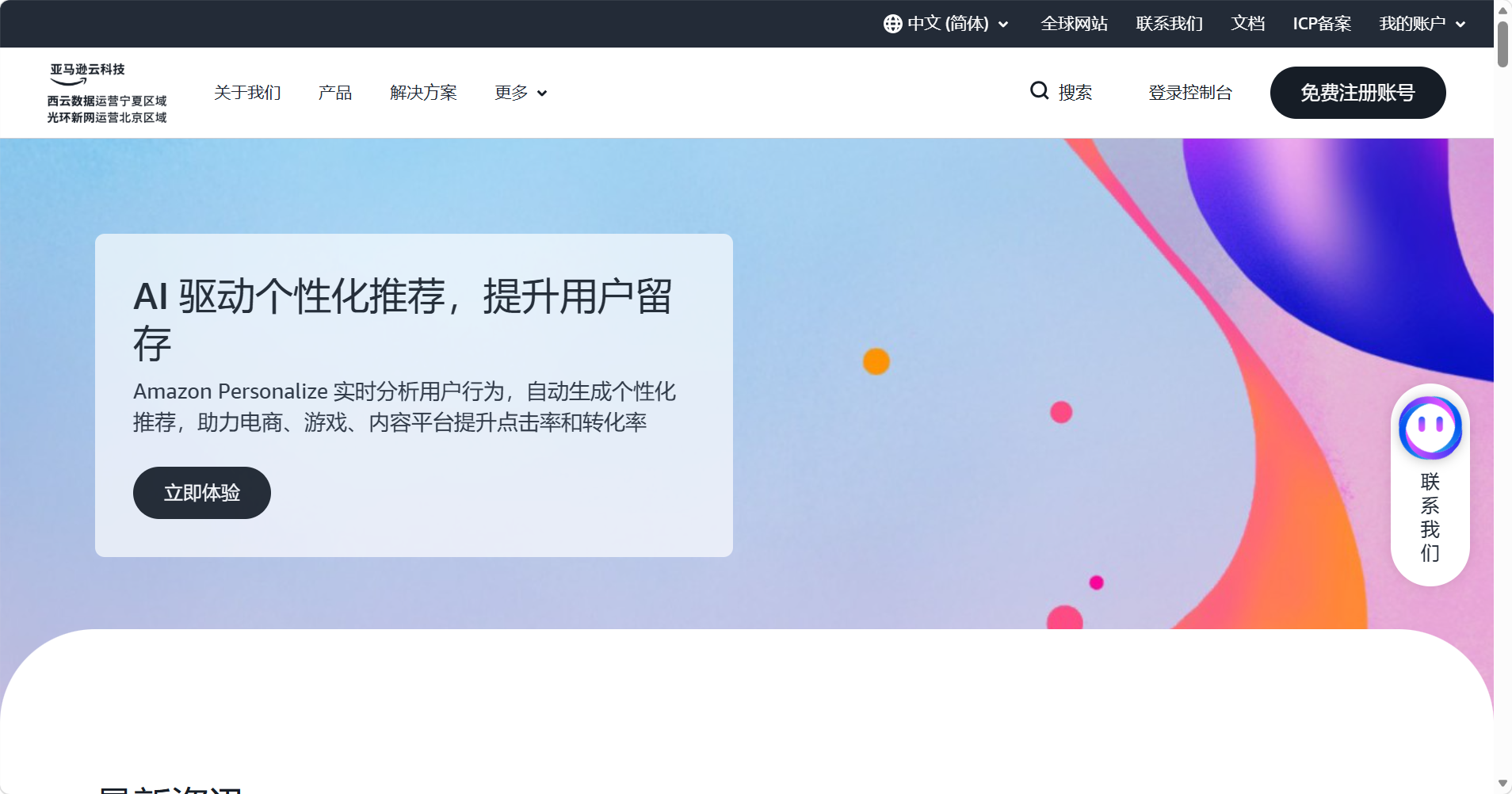Click the scrollbar down arrow
The width and height of the screenshot is (1512, 794).
[x=1502, y=784]
